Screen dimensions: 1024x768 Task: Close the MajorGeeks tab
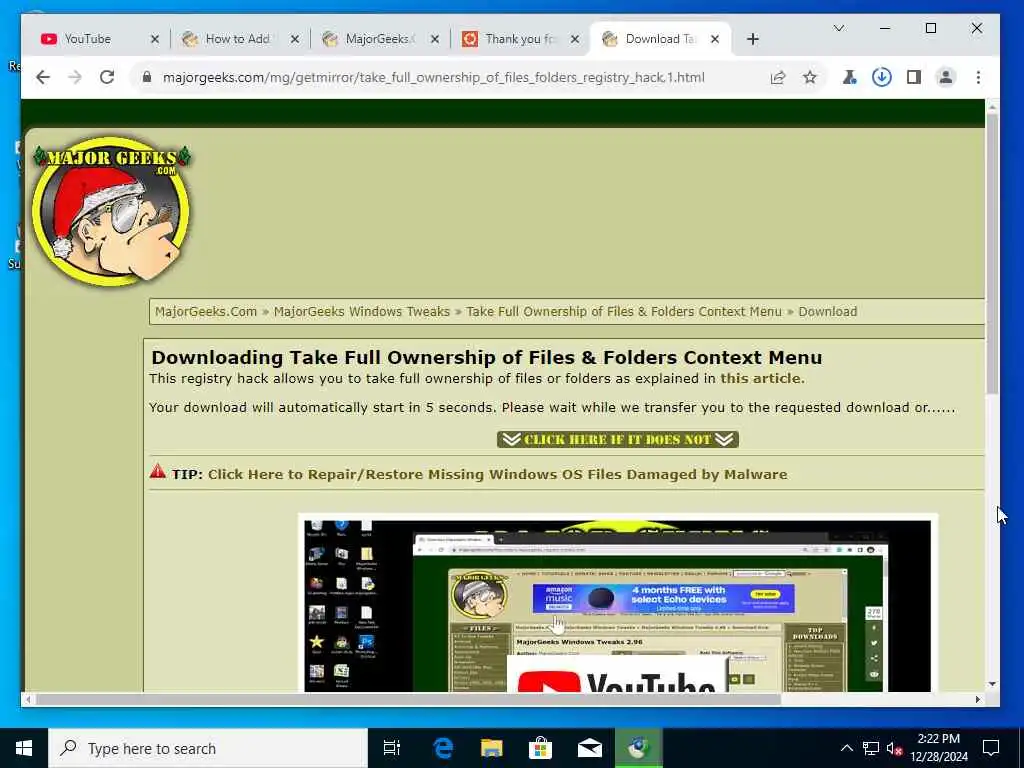435,39
